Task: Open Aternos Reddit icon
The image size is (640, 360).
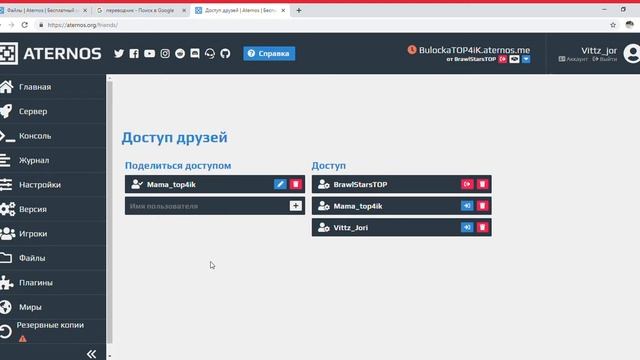Action: (180, 53)
